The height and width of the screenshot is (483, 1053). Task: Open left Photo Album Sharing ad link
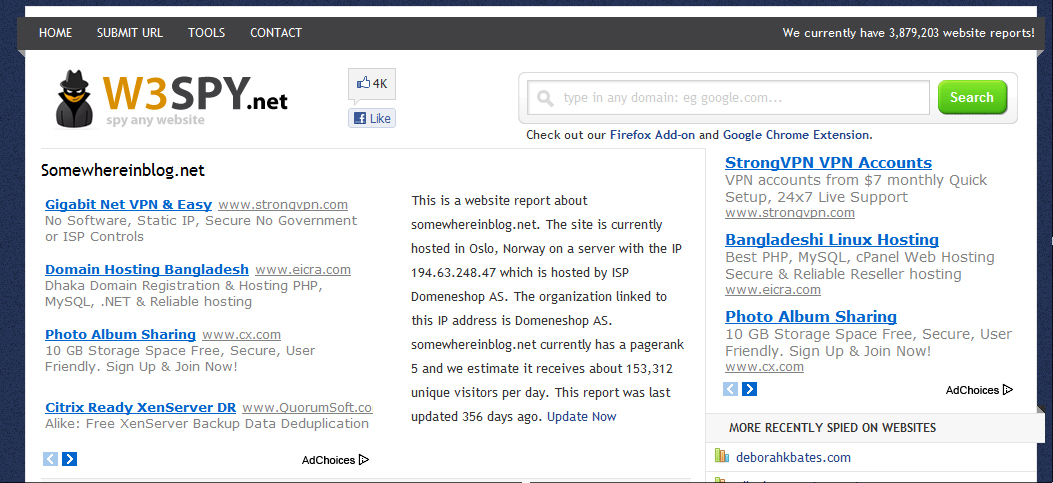(120, 335)
